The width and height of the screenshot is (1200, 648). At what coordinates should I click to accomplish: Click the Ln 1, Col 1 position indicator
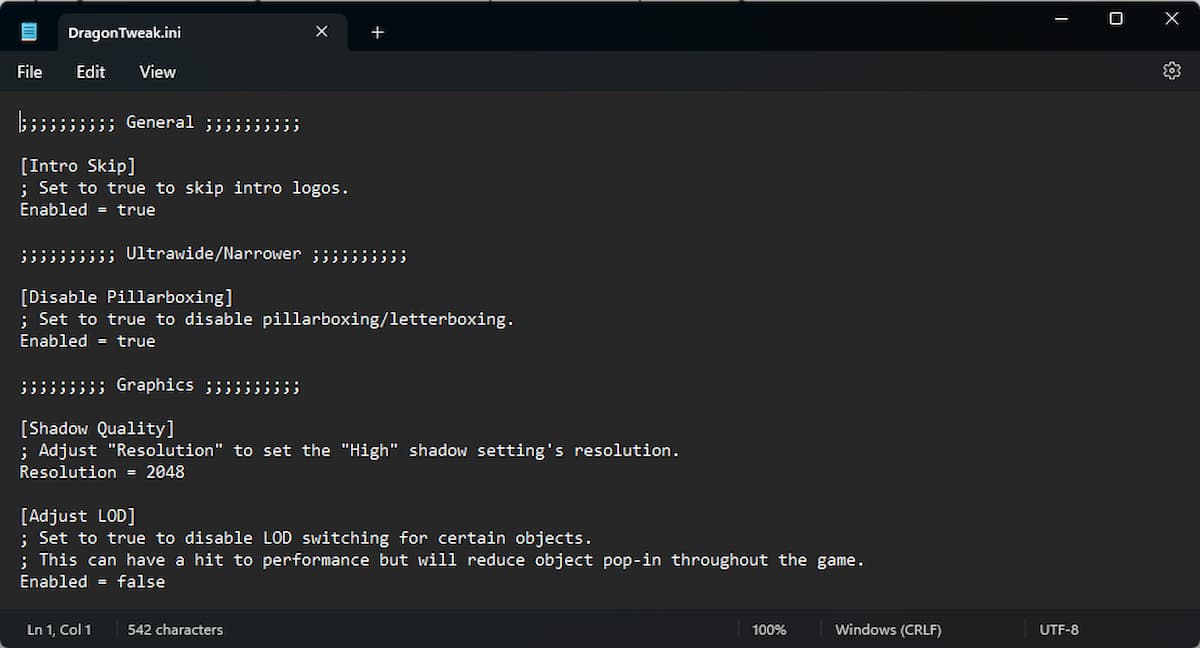[x=59, y=630]
